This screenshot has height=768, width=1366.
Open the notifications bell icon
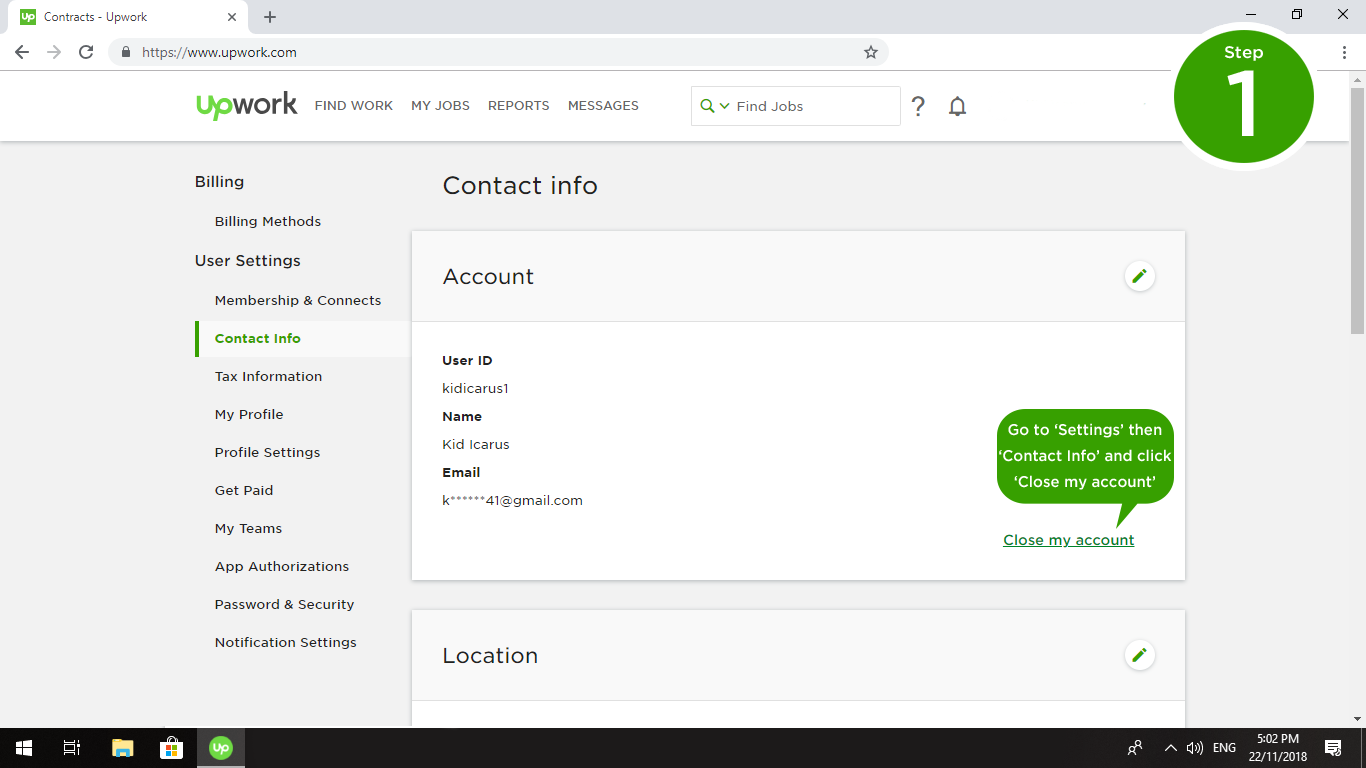[957, 106]
